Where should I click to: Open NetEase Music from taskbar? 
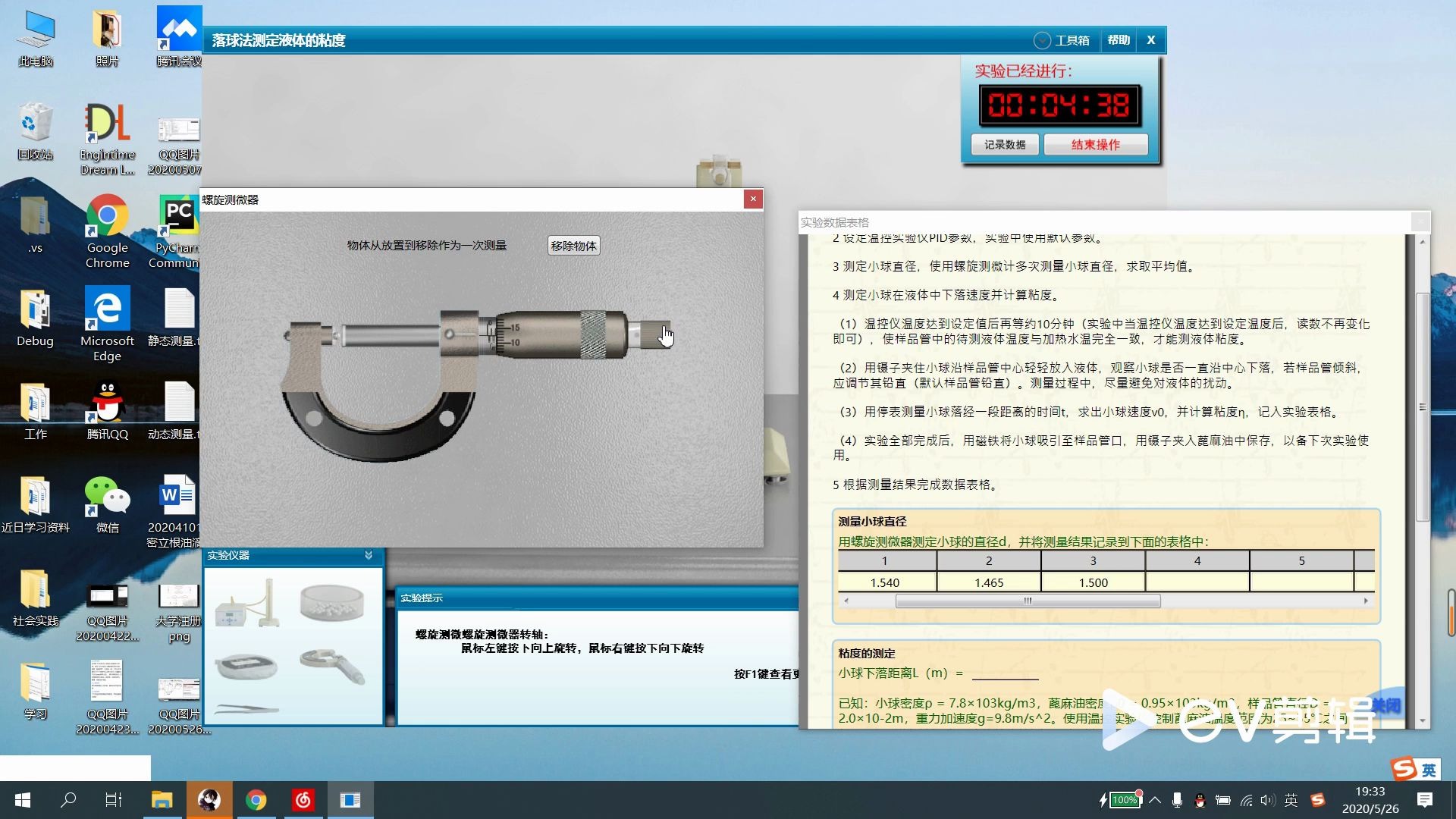pos(303,800)
